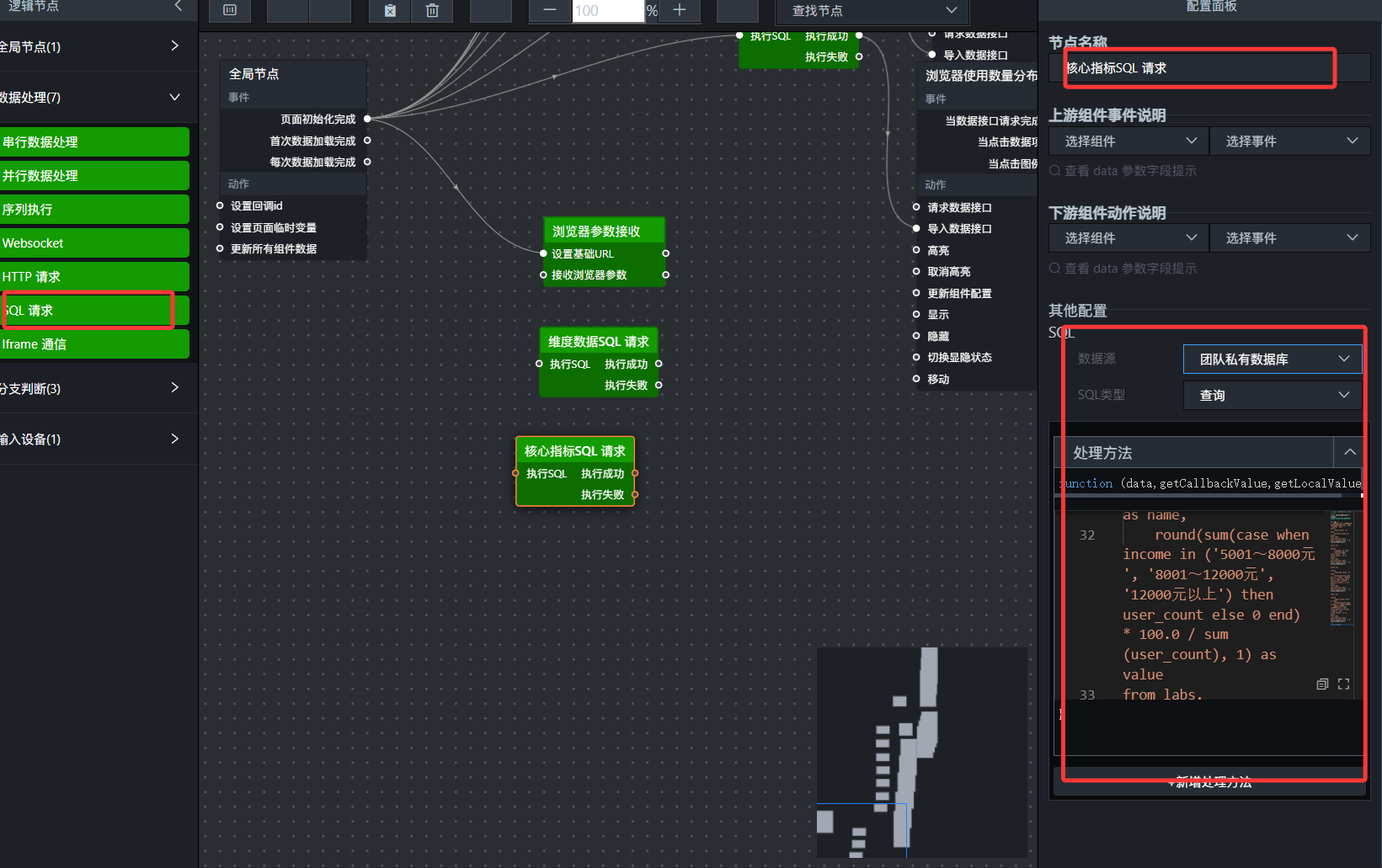This screenshot has height=868, width=1382.
Task: Click the 节点名称 input field
Action: click(1210, 67)
